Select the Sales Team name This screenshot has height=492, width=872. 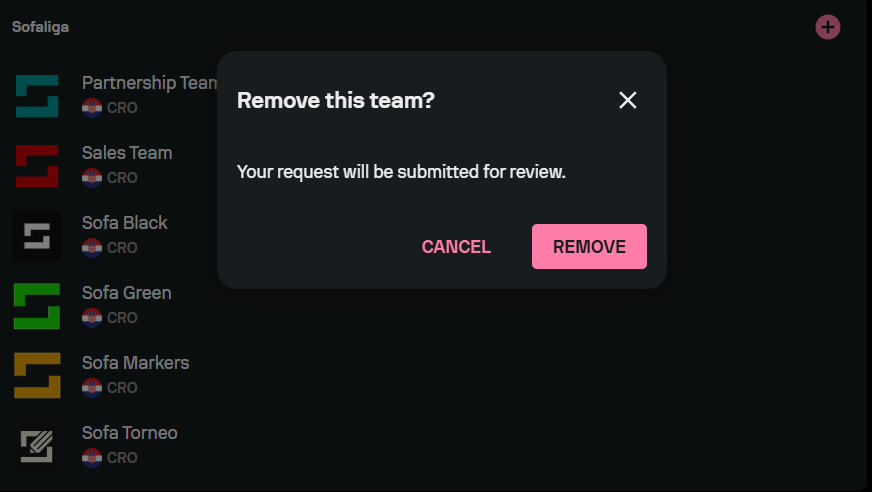(x=127, y=153)
